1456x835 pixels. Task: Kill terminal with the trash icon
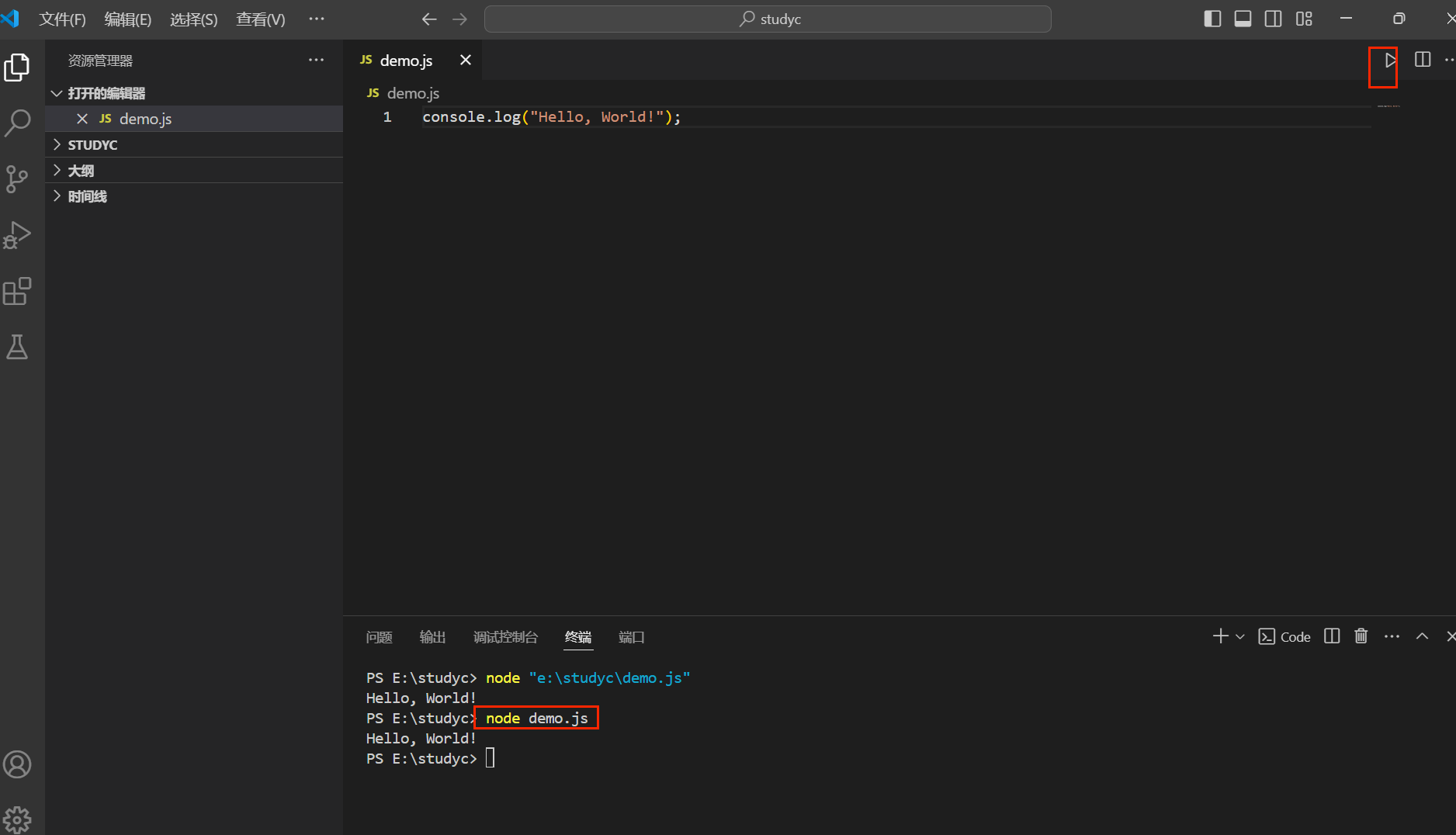(1361, 636)
